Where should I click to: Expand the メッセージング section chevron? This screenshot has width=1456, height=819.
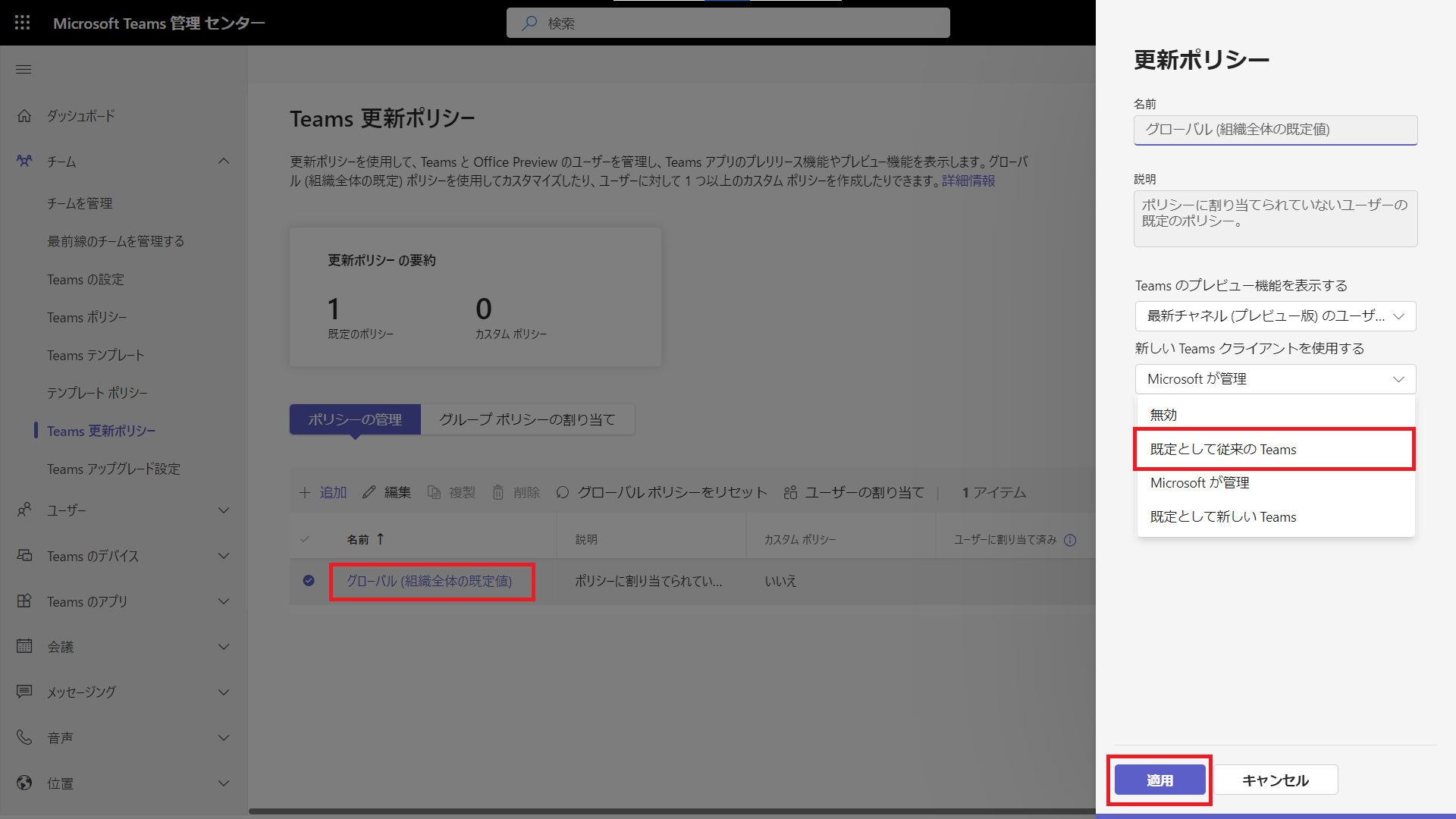click(x=224, y=692)
